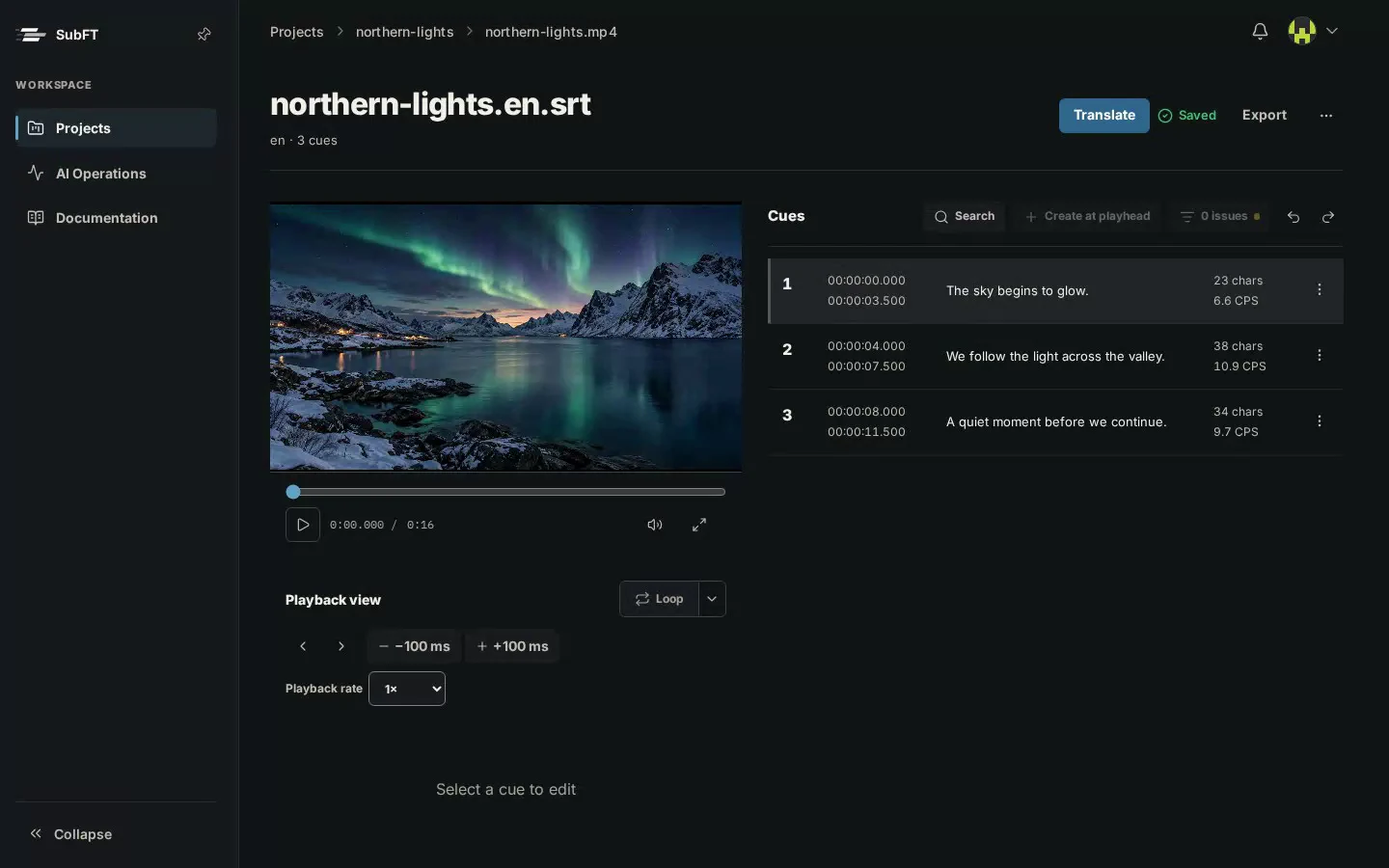
Task: Search the cues list
Action: click(x=965, y=217)
